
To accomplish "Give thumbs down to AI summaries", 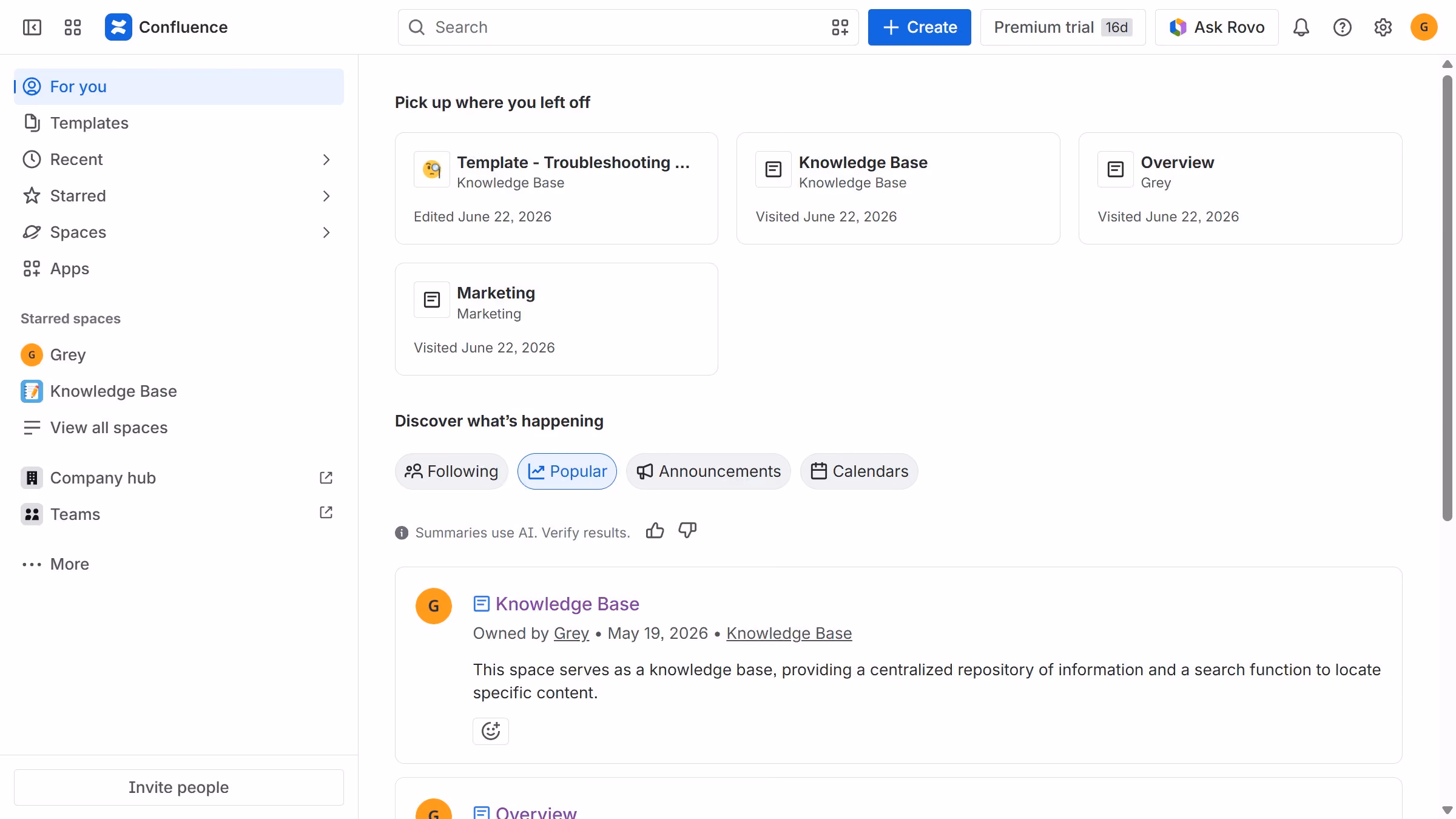I will click(687, 531).
